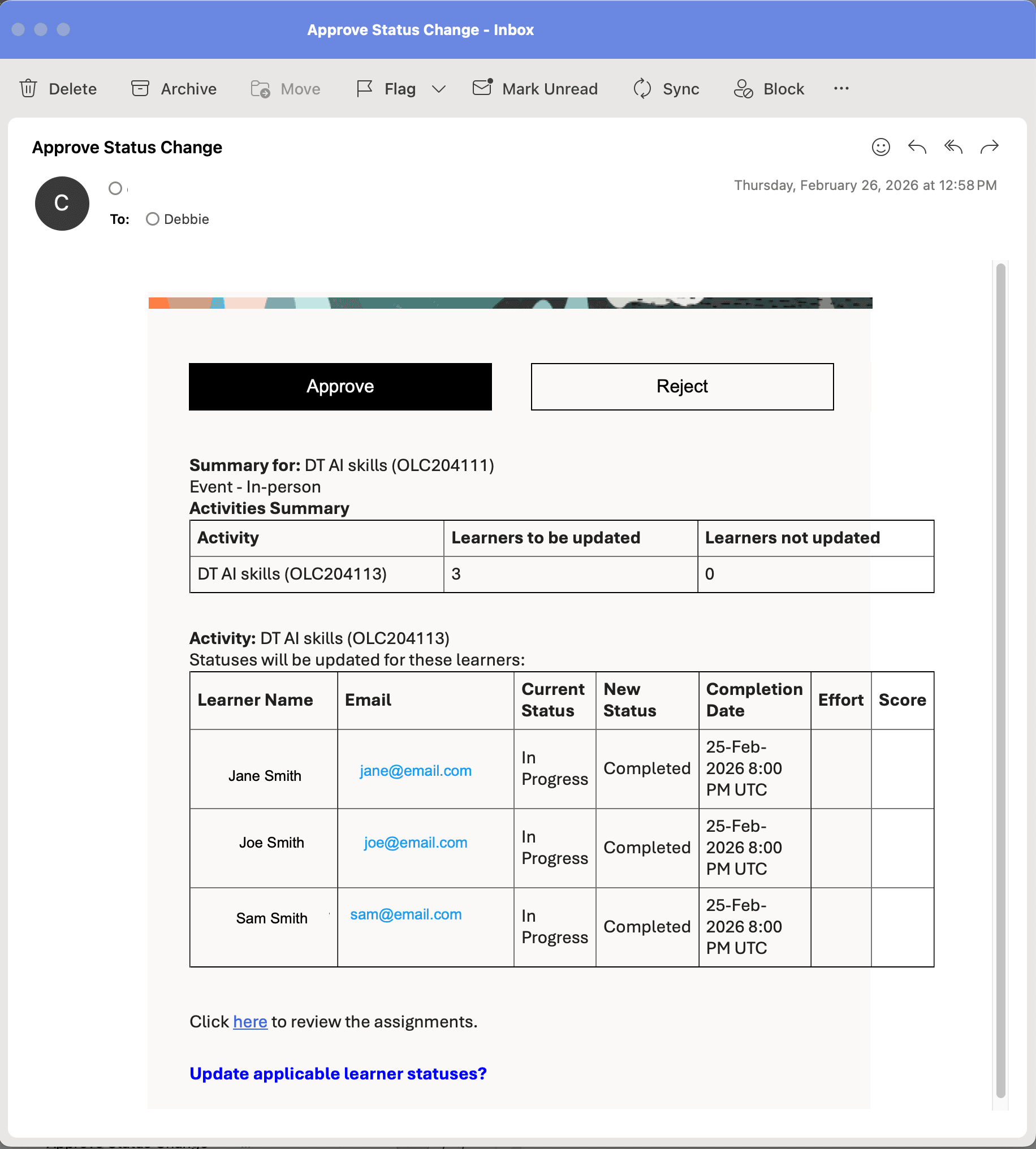Viewport: 1036px width, 1149px height.
Task: Click the Approve button
Action: (340, 386)
